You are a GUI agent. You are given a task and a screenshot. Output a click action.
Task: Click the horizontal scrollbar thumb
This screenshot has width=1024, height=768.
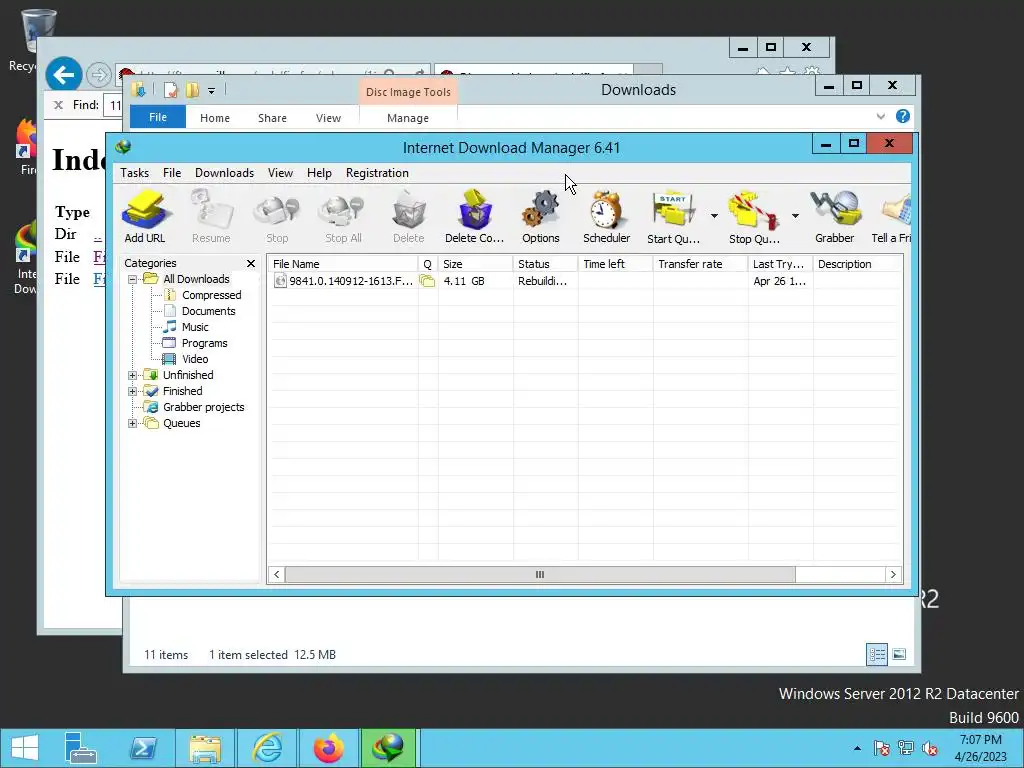point(540,575)
